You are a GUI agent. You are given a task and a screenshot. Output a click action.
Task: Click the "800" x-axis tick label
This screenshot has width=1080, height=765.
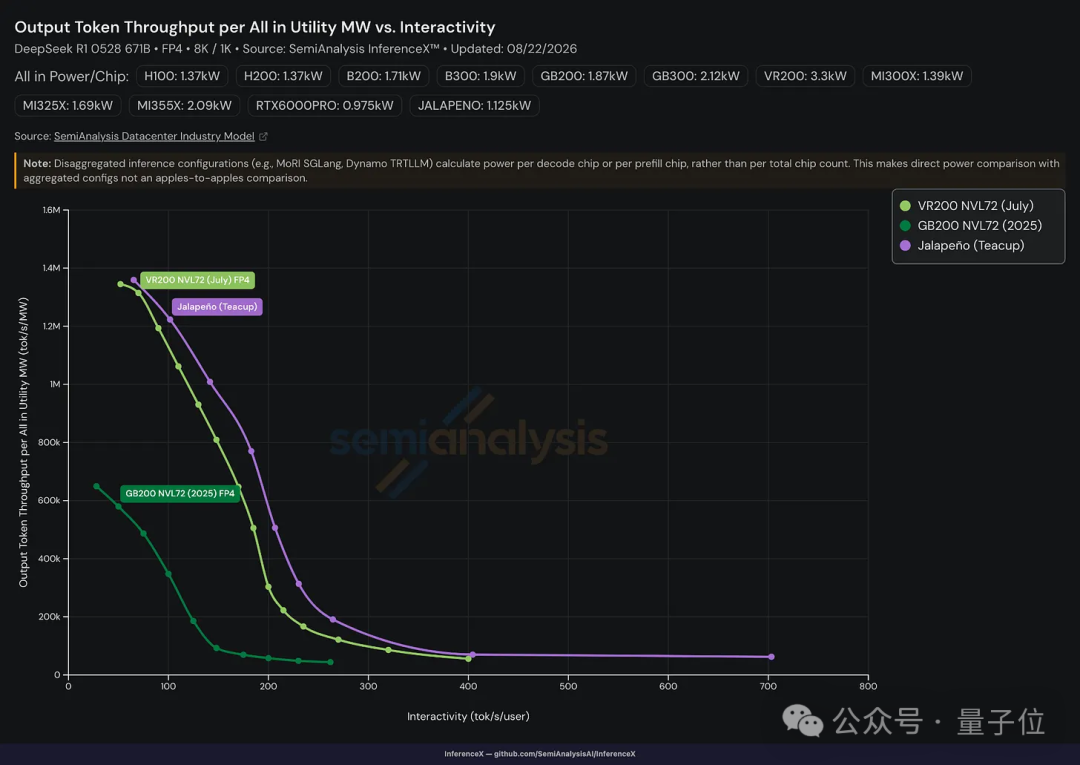868,686
